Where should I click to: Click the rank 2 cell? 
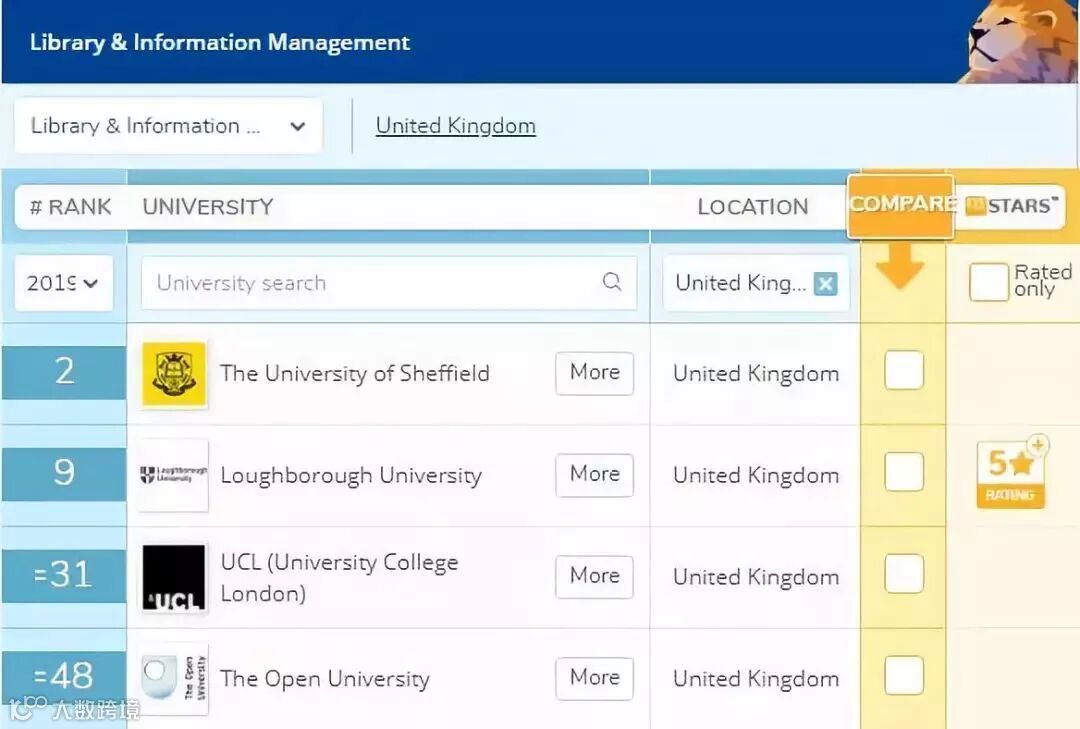point(64,372)
